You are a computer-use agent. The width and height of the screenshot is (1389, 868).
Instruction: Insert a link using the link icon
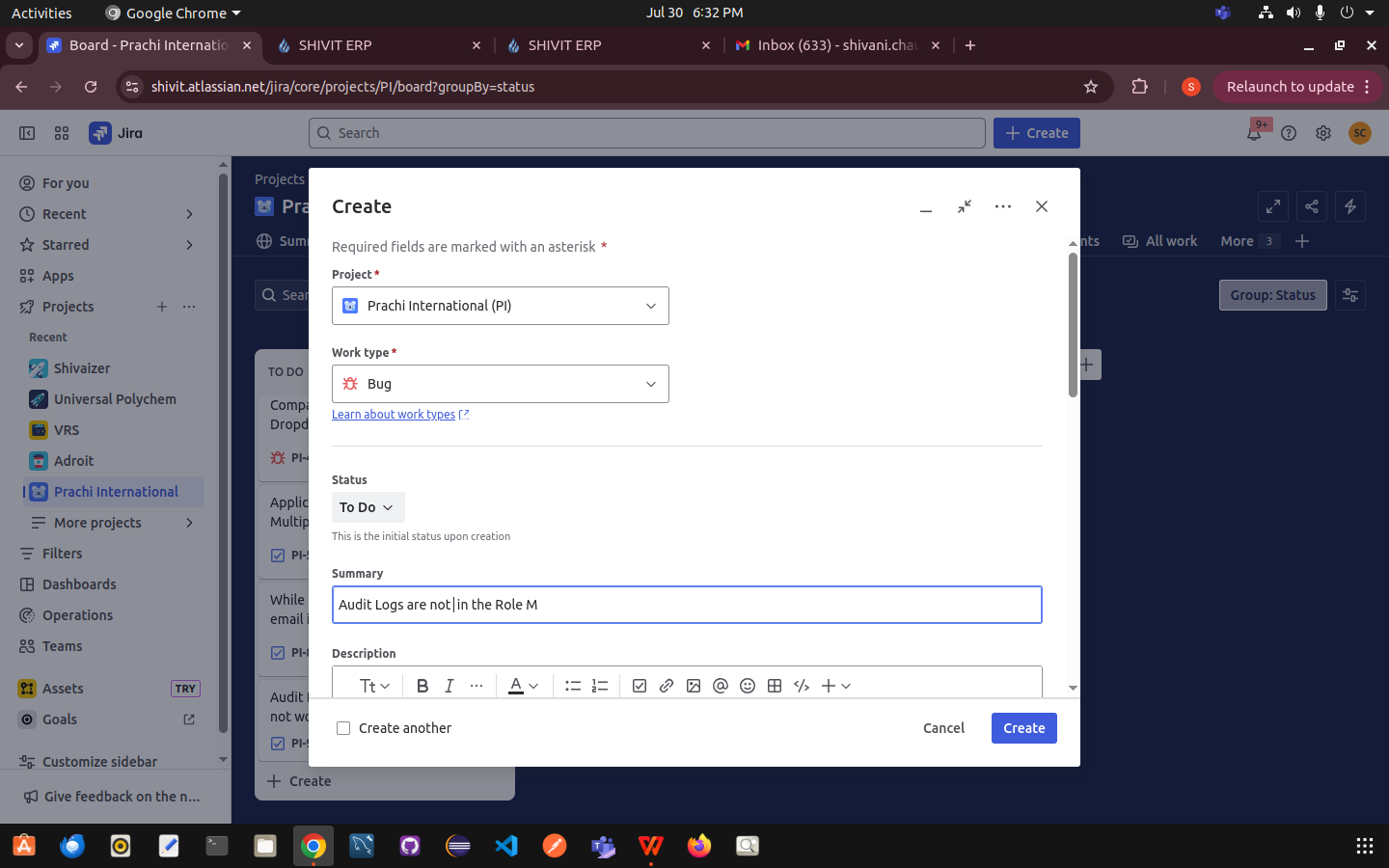coord(667,686)
